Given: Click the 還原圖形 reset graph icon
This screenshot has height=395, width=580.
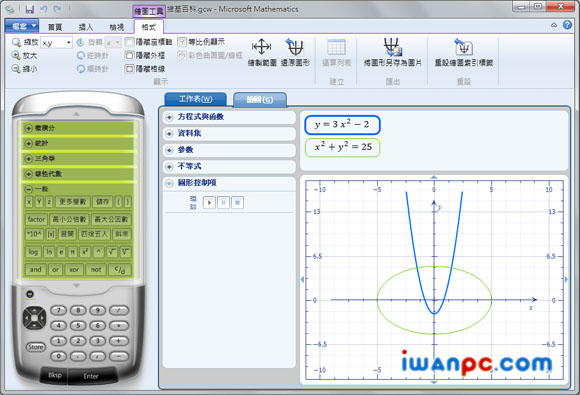Looking at the screenshot, I should pyautogui.click(x=295, y=47).
